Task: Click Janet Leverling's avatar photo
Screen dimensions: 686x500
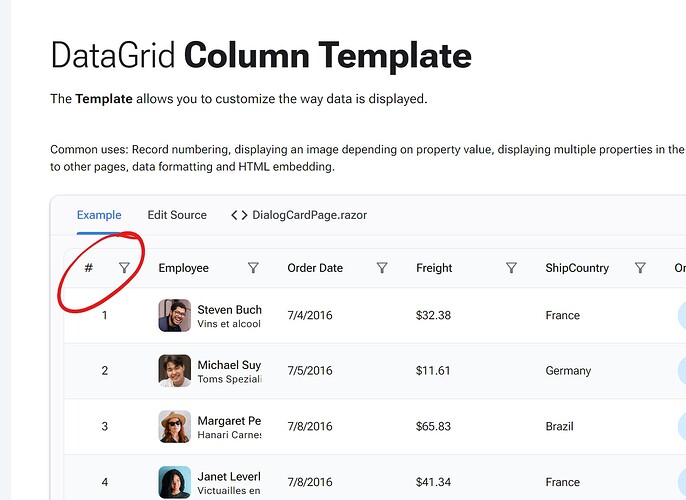Action: point(174,482)
